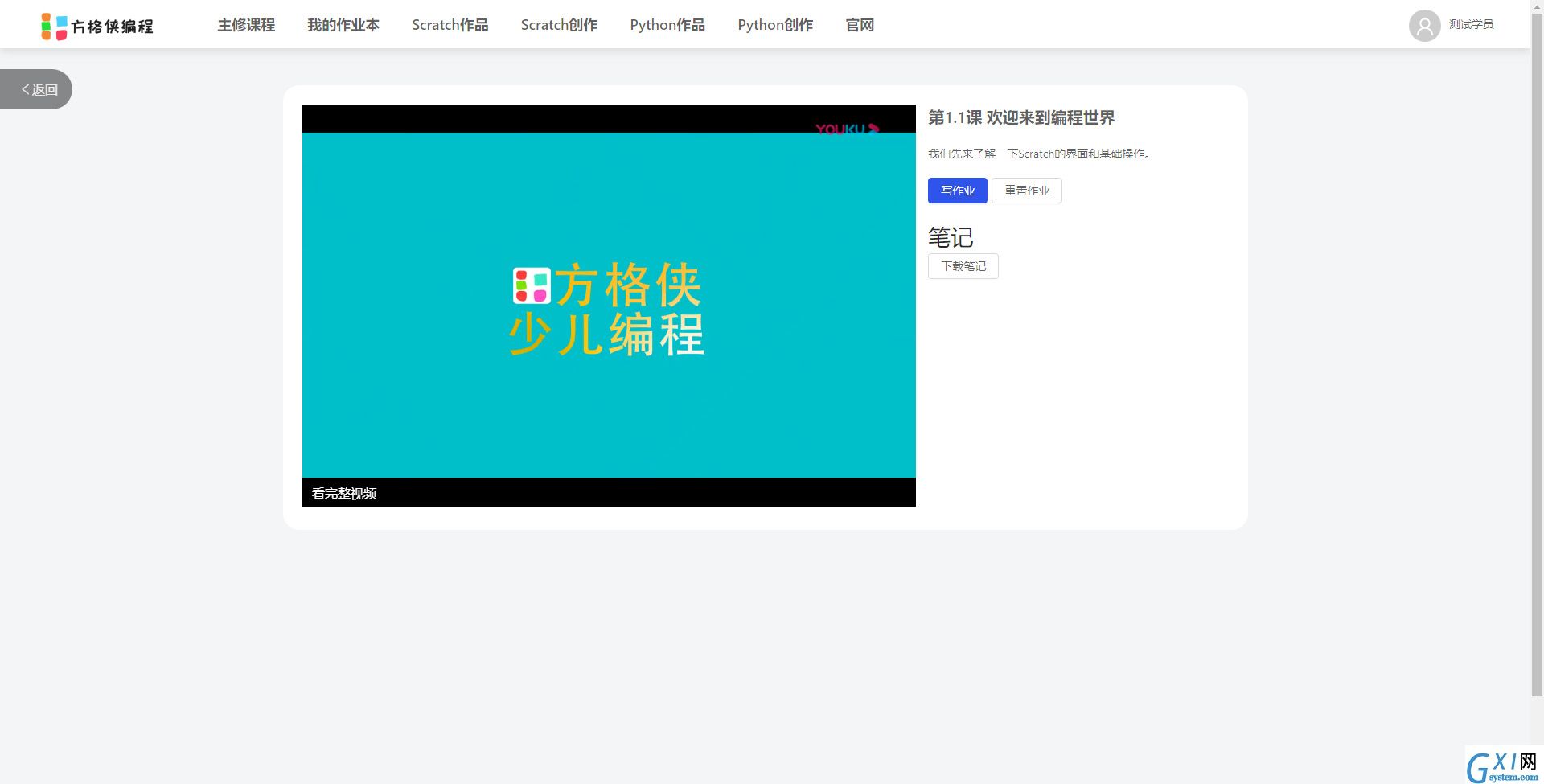Click the 笔记 heading
The height and width of the screenshot is (784, 1544).
click(x=951, y=237)
